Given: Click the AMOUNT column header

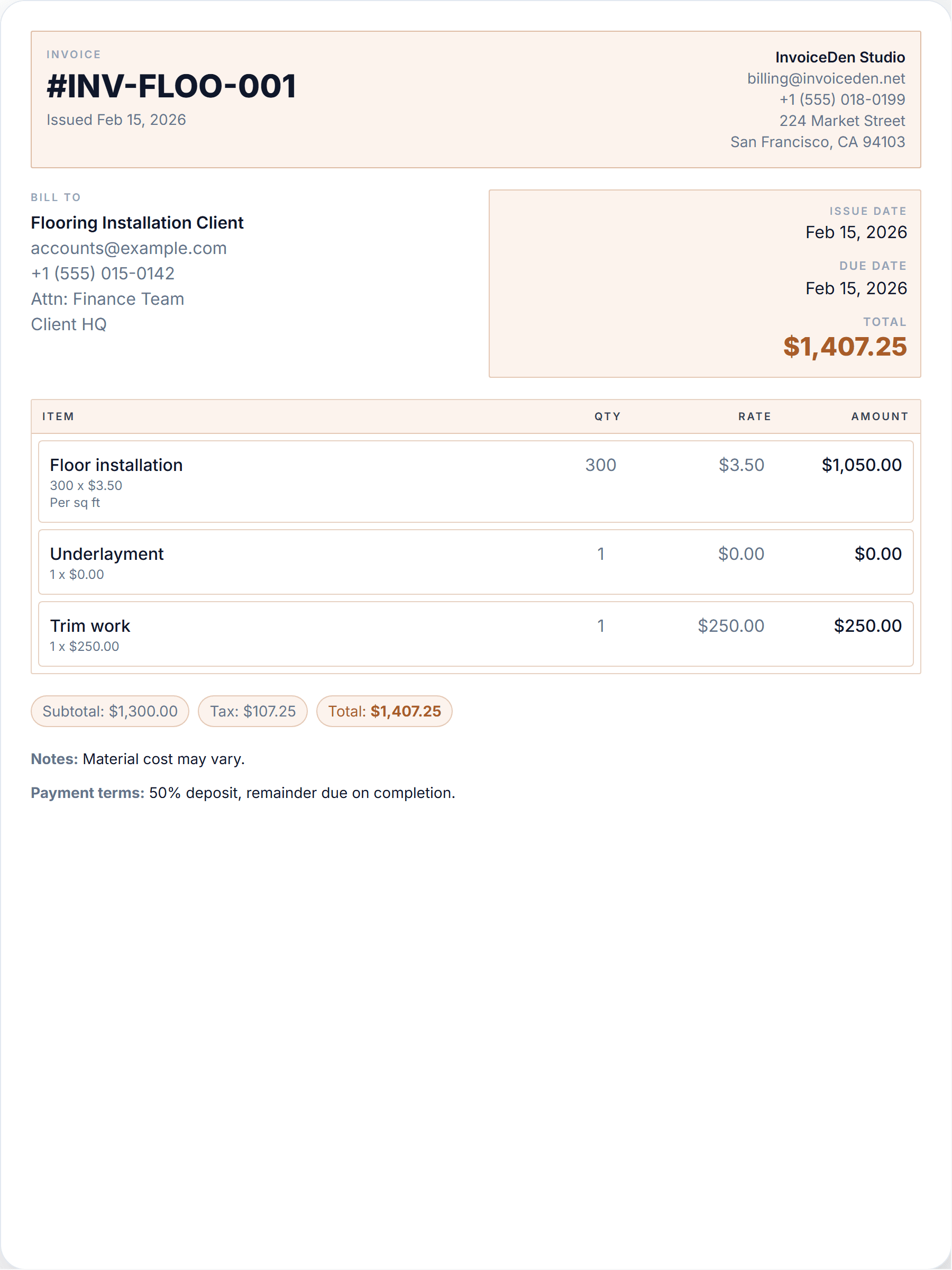Looking at the screenshot, I should [880, 417].
